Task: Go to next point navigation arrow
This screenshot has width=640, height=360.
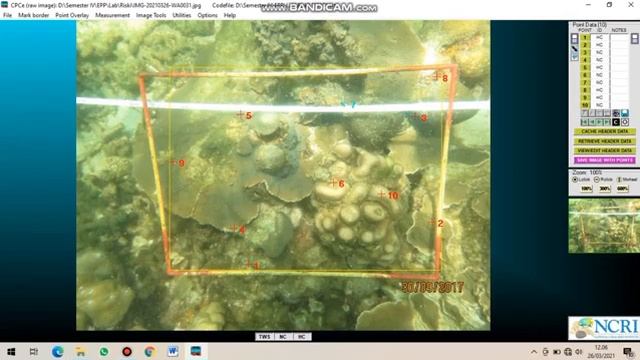Action: (599, 122)
